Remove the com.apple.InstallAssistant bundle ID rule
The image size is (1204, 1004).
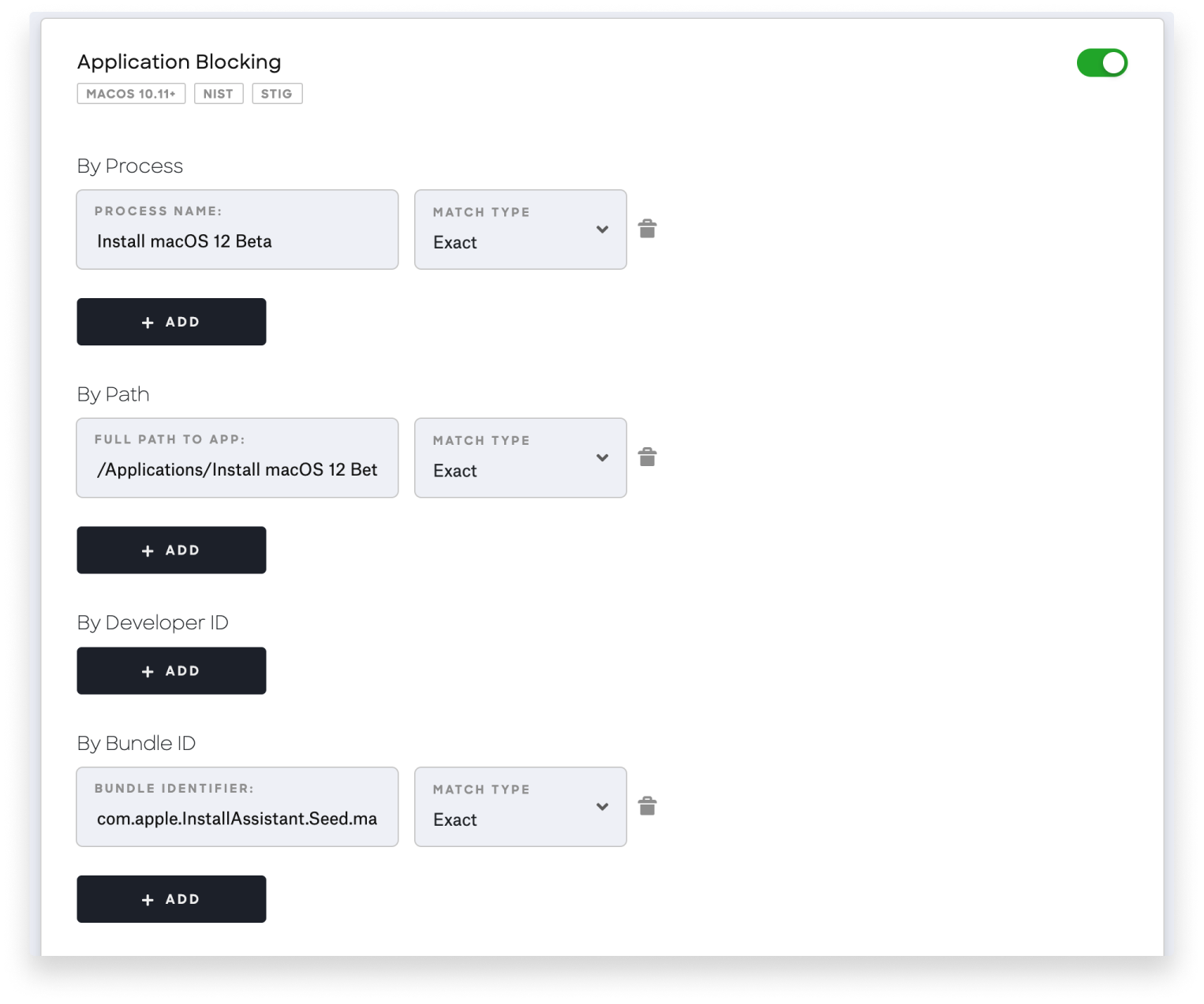point(648,806)
